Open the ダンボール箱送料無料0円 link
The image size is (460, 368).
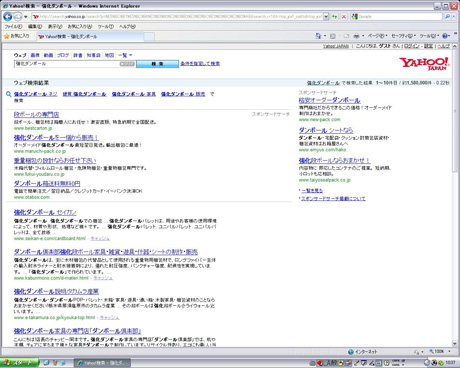point(47,183)
